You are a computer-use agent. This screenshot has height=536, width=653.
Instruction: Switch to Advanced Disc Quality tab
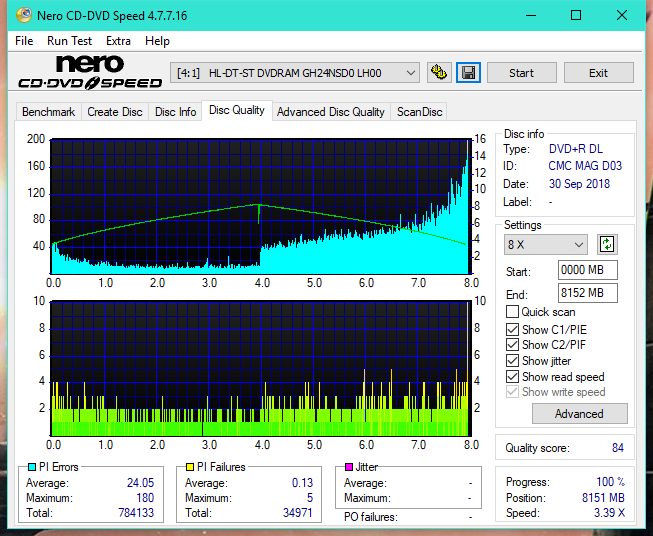331,112
